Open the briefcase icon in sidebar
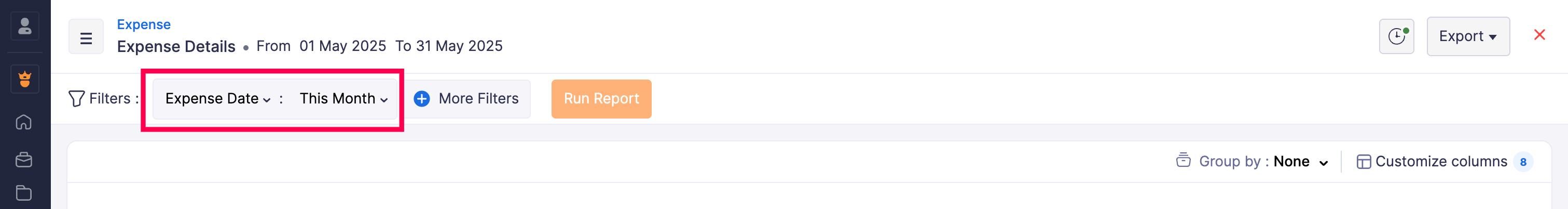Image resolution: width=1568 pixels, height=209 pixels. [24, 160]
